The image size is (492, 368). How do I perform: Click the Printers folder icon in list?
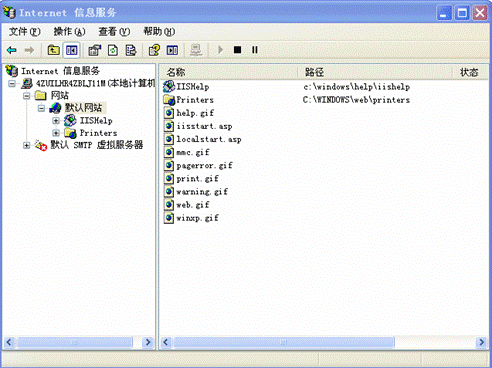click(169, 100)
